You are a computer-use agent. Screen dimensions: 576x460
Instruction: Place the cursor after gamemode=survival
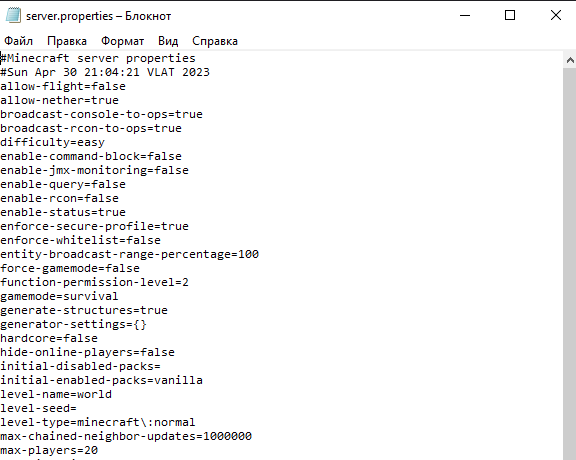(118, 296)
